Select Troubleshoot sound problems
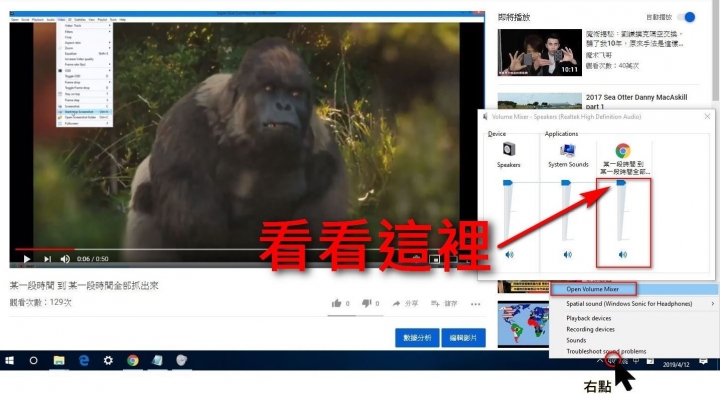The image size is (720, 394). 634,351
